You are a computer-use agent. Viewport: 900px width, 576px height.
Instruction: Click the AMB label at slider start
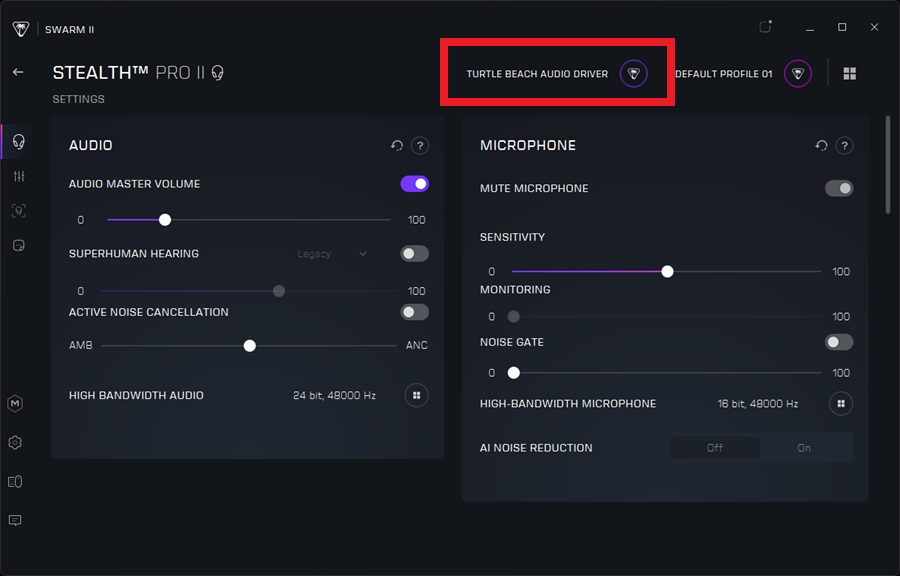click(x=80, y=345)
